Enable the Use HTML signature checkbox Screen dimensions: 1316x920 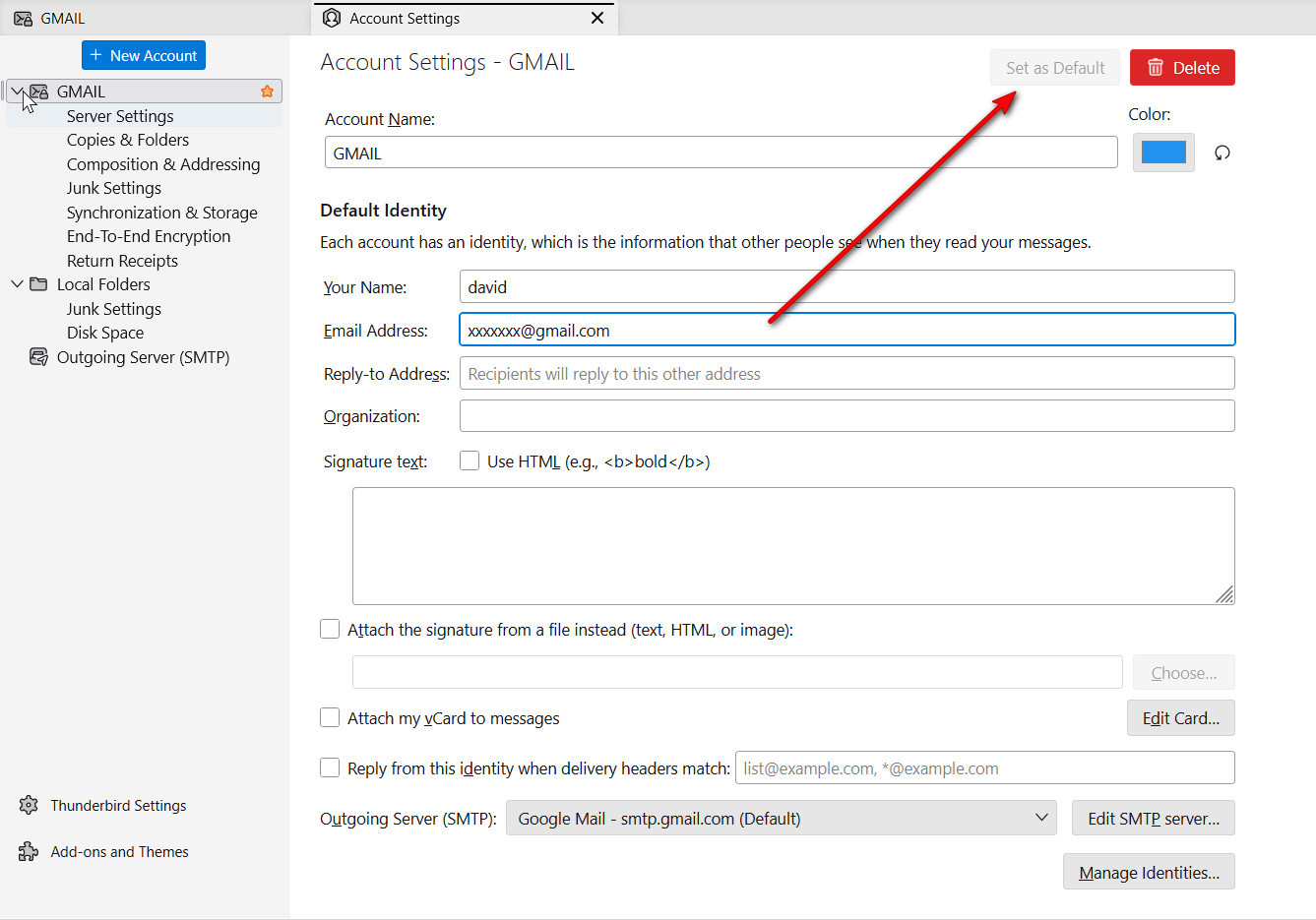coord(470,460)
